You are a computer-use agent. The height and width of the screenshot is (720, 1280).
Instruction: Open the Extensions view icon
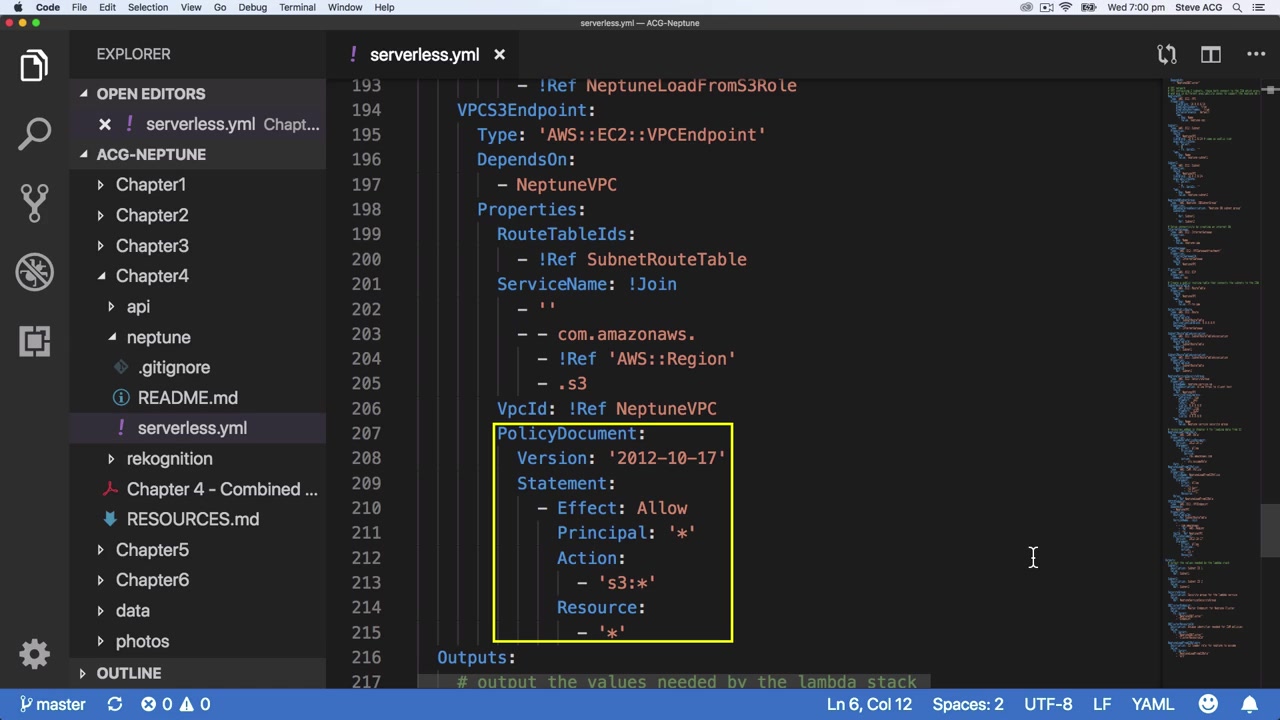[x=34, y=341]
